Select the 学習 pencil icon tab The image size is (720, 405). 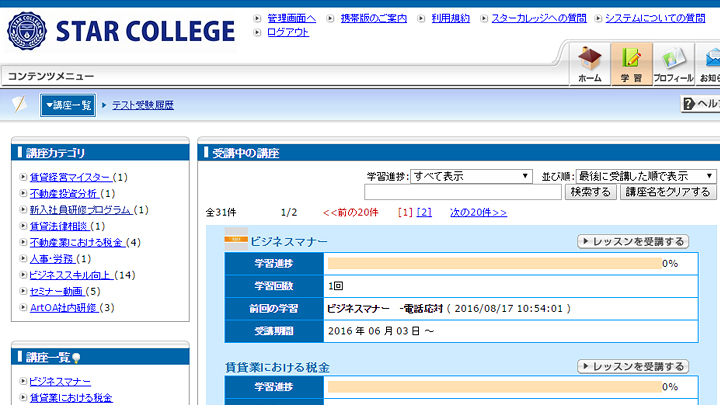pyautogui.click(x=631, y=64)
